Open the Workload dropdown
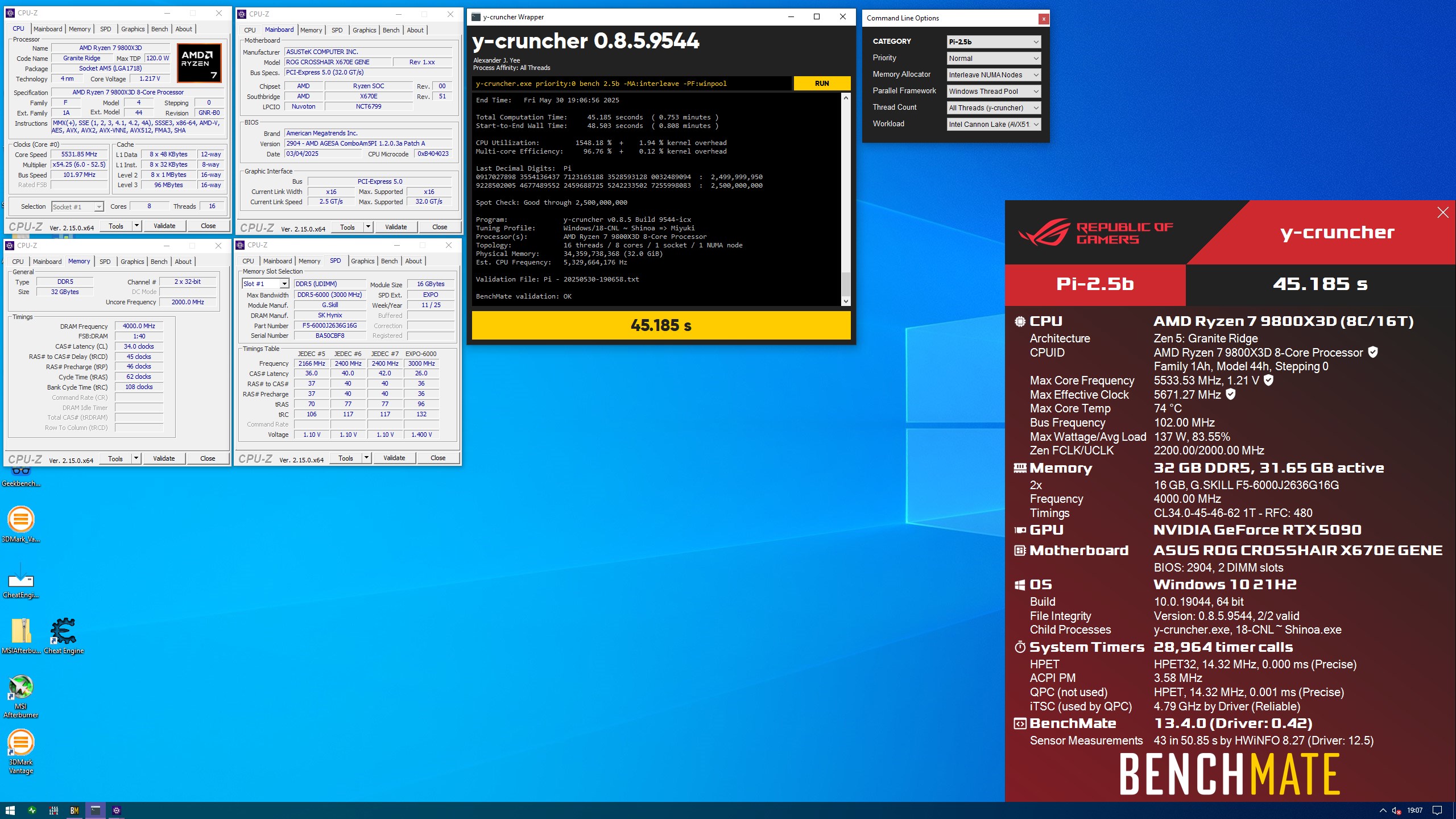Screen dimensions: 1456x819 coord(994,124)
